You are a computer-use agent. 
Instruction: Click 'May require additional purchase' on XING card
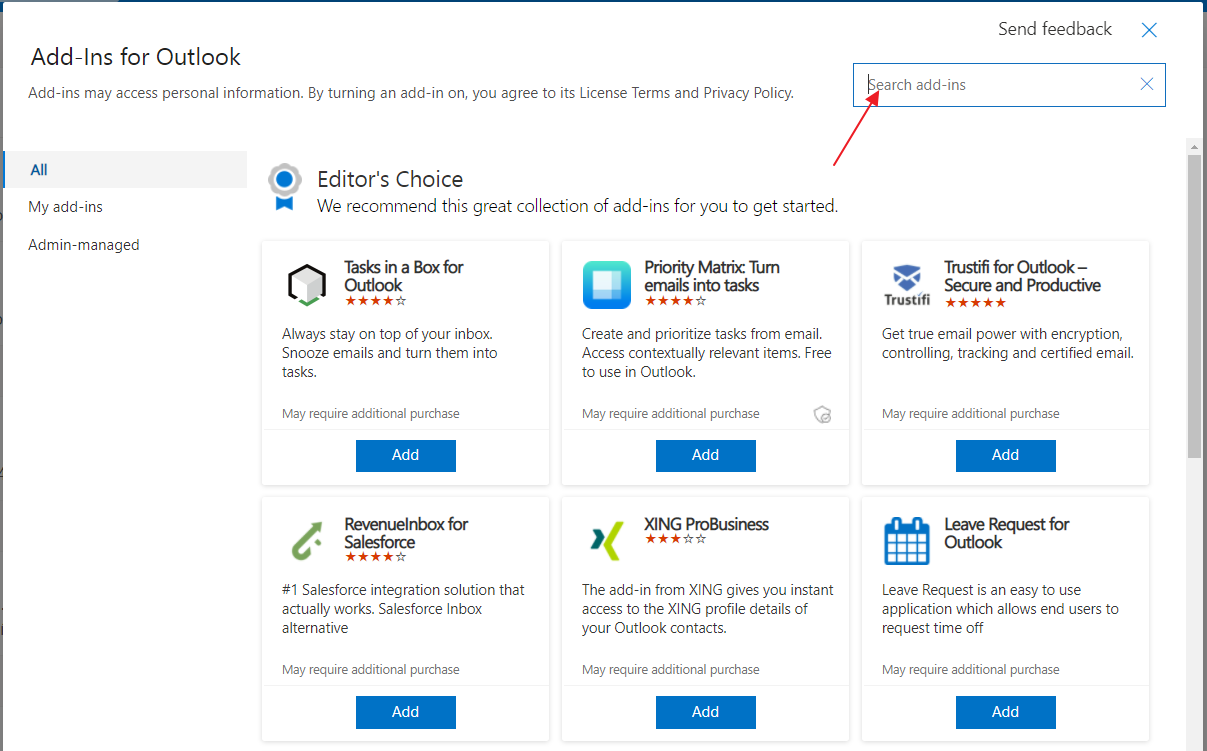tap(670, 670)
